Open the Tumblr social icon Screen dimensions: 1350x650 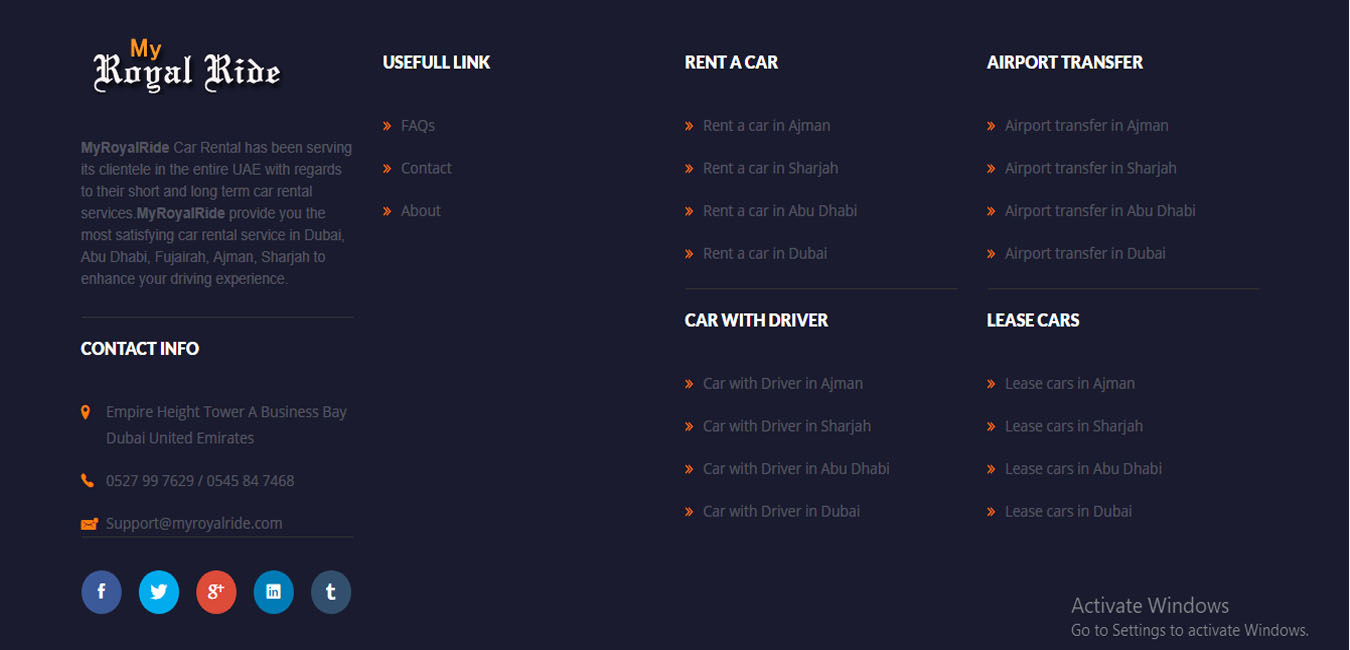pyautogui.click(x=331, y=592)
